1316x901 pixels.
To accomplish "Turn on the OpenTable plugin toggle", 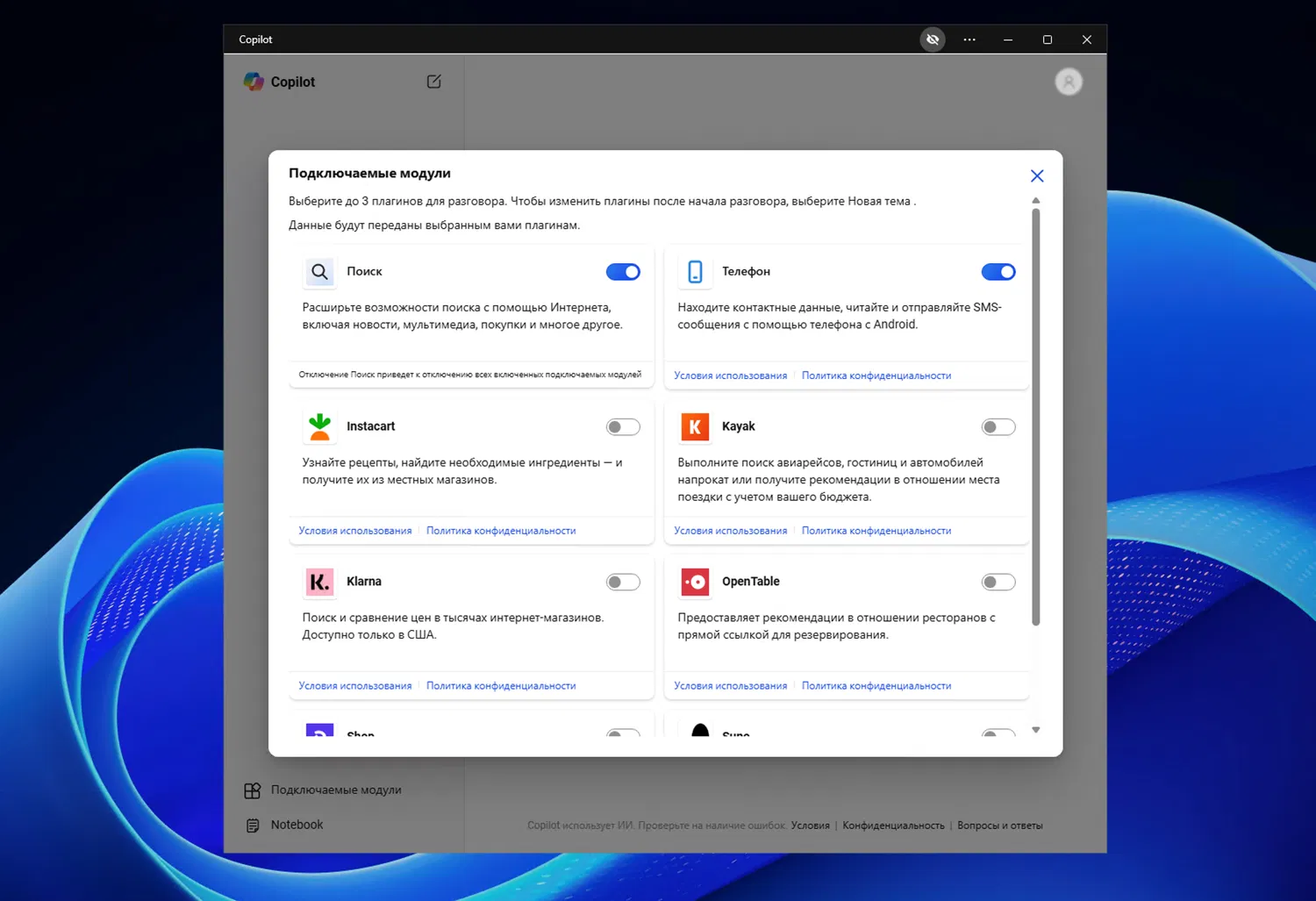I will [x=998, y=583].
